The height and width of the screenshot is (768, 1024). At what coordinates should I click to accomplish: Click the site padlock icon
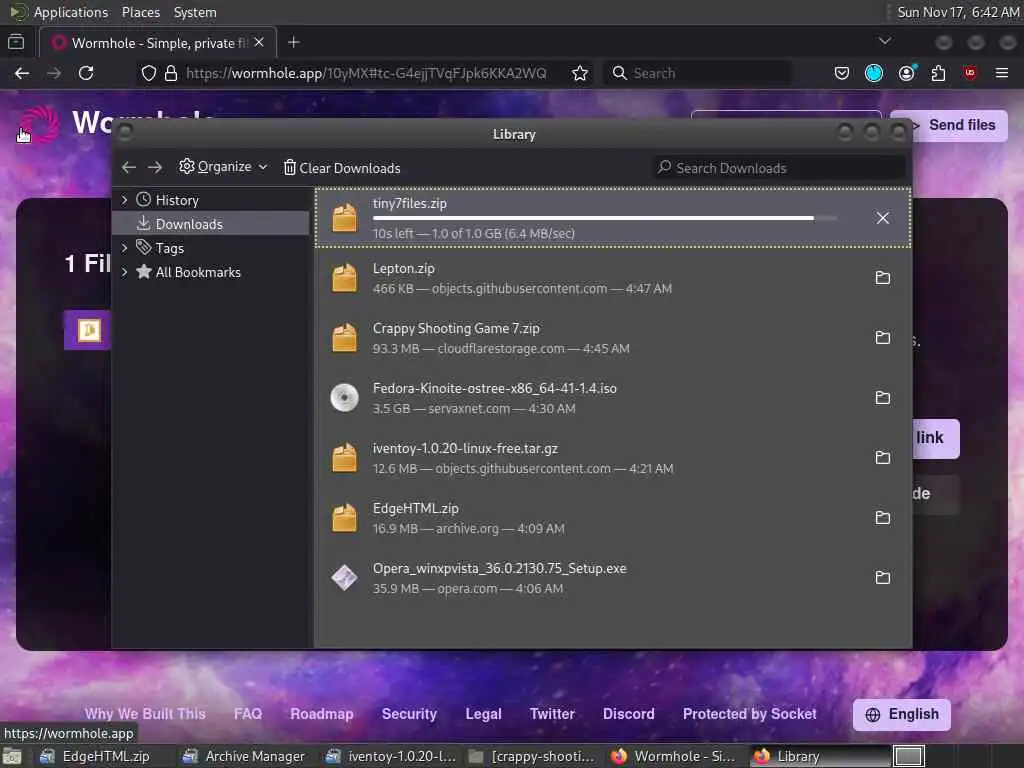(171, 73)
